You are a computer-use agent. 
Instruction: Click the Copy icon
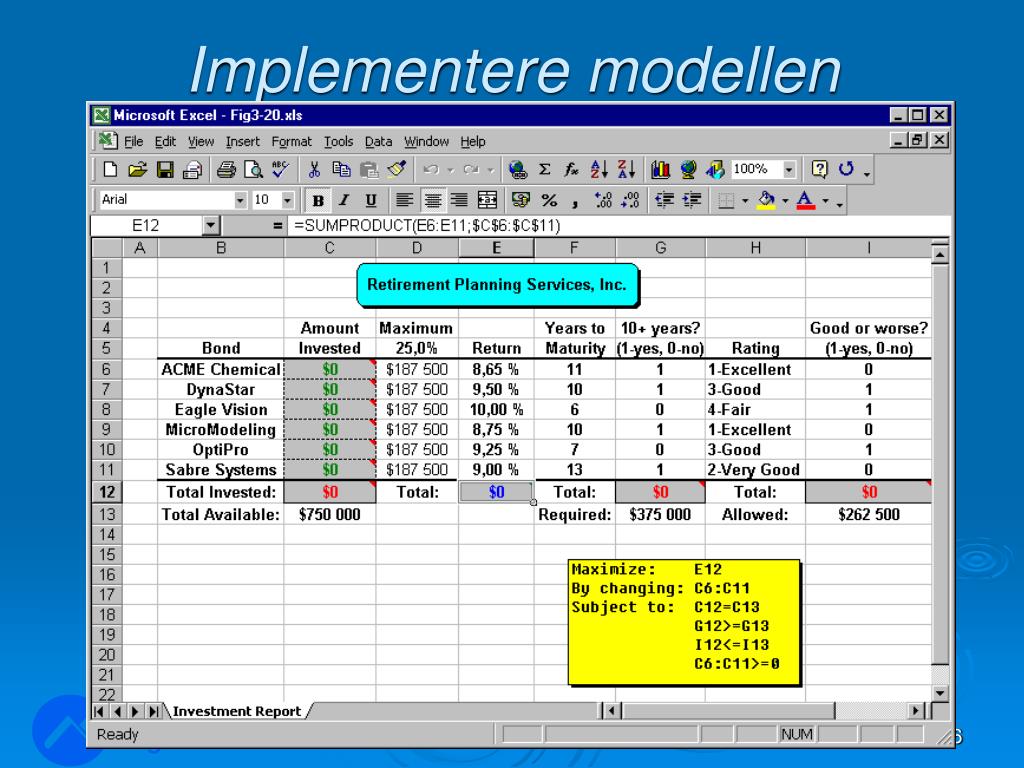(342, 170)
